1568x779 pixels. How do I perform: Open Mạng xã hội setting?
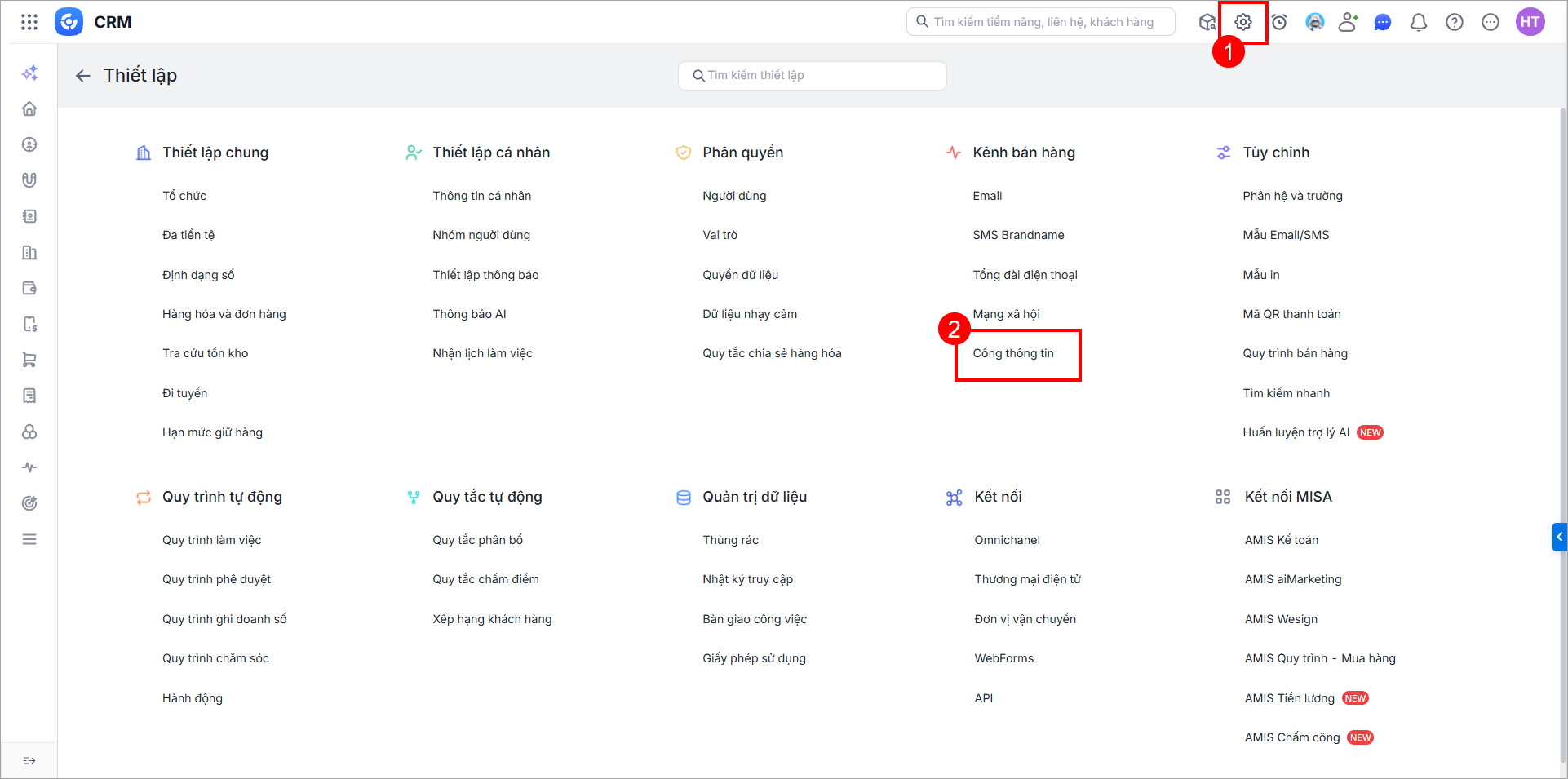coord(1006,314)
